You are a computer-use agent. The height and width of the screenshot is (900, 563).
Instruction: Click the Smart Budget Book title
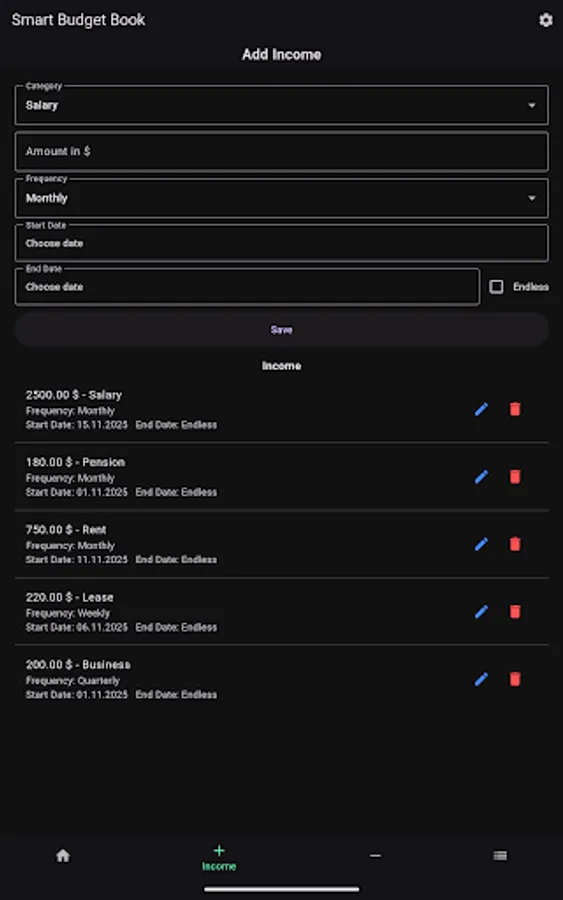click(x=79, y=20)
